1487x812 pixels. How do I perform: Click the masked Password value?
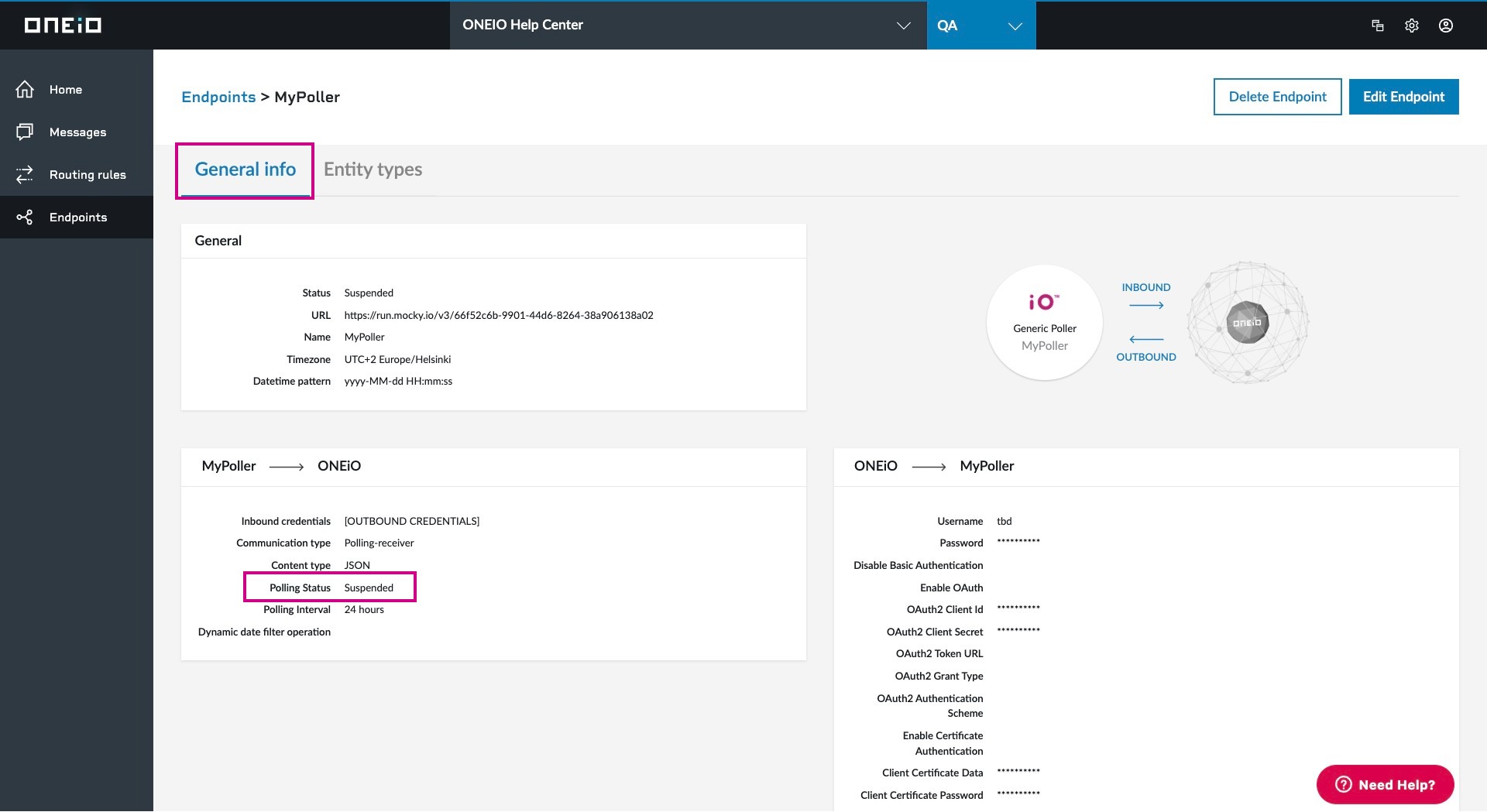pos(1018,542)
